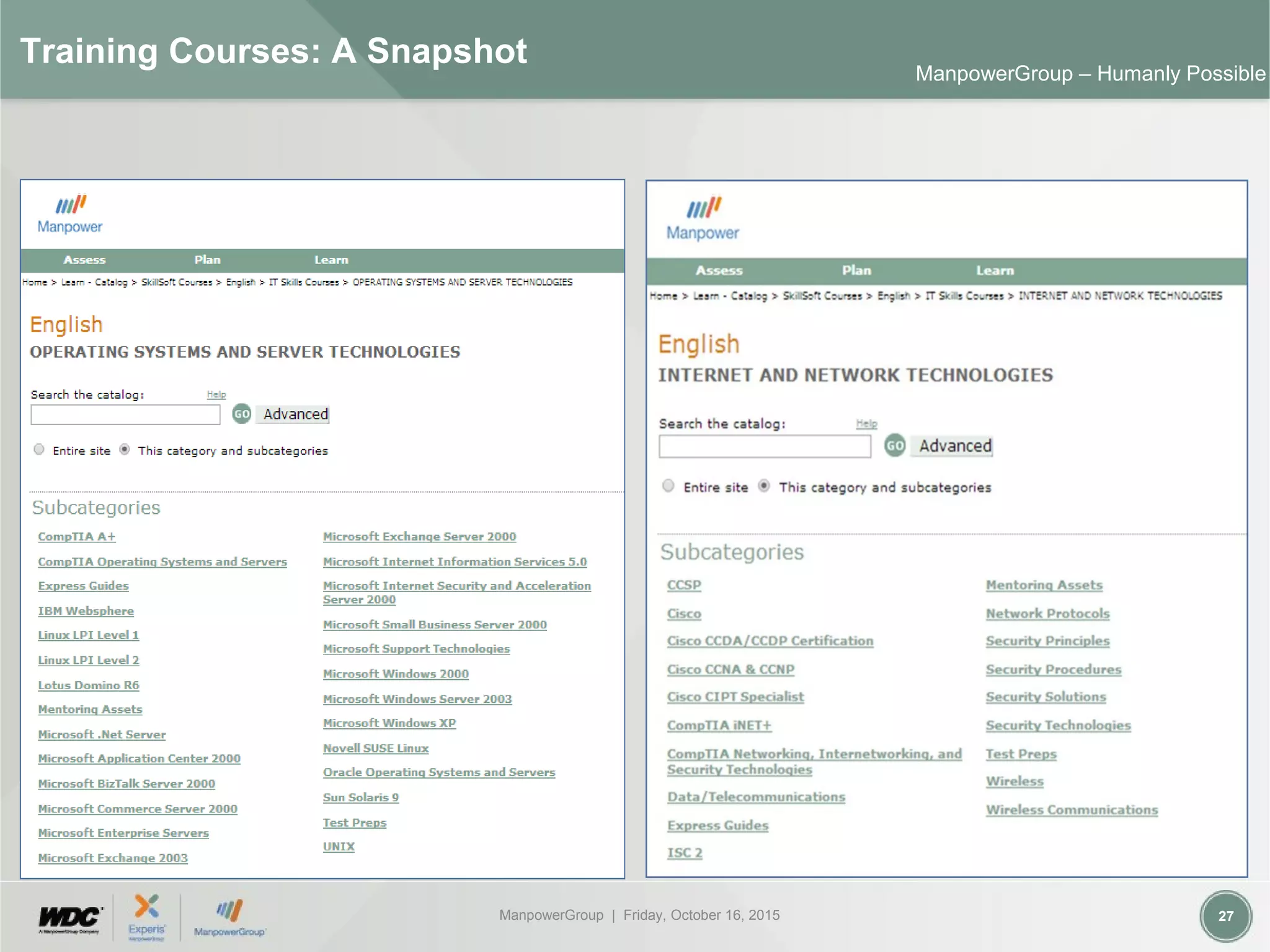Select Entire site radio in the left panel
The width and height of the screenshot is (1270, 952).
(x=39, y=449)
